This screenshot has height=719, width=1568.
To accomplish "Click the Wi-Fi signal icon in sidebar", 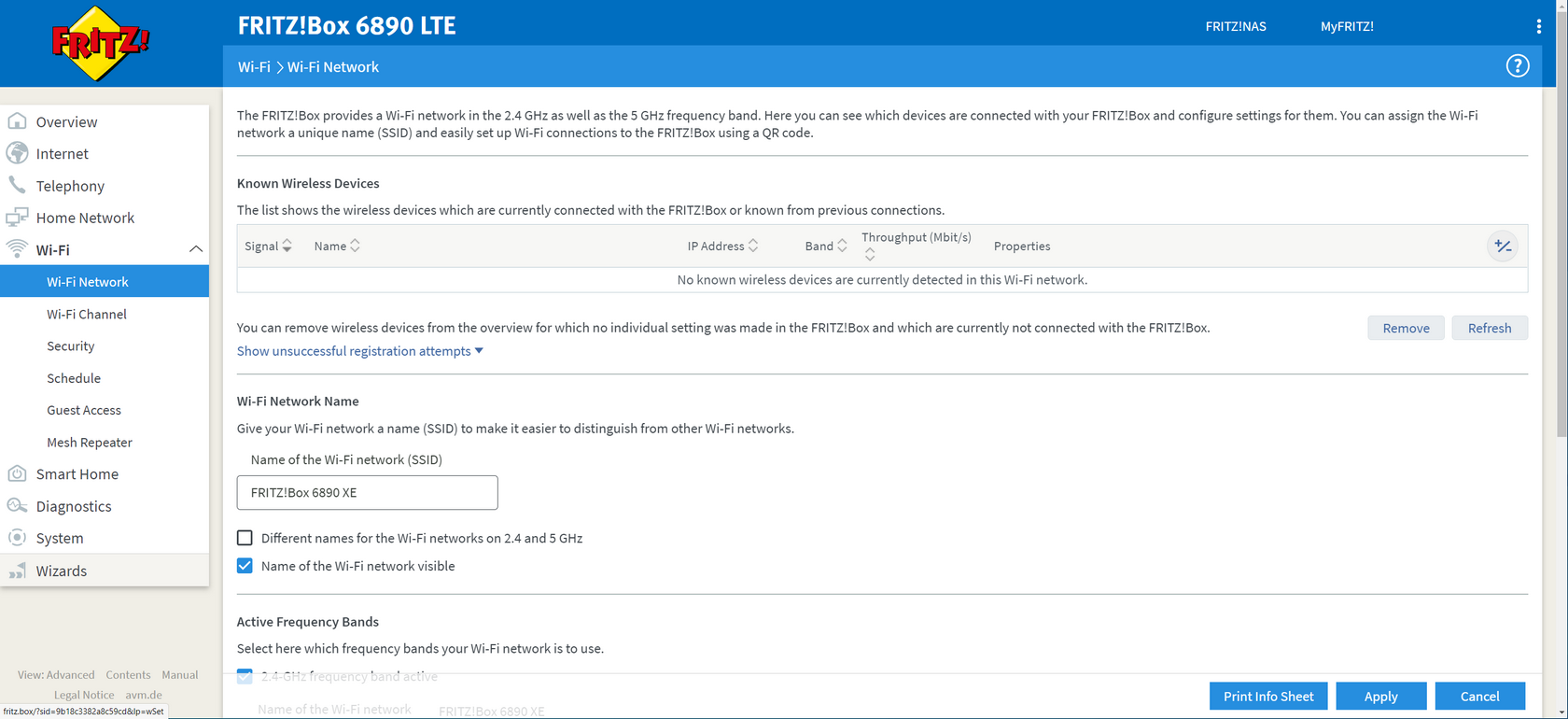I will [17, 249].
